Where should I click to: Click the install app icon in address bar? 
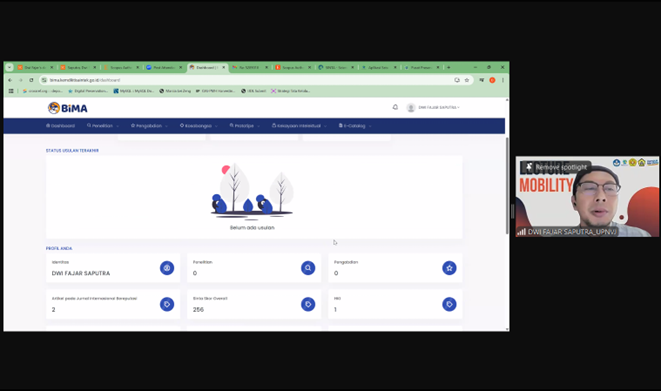click(457, 80)
